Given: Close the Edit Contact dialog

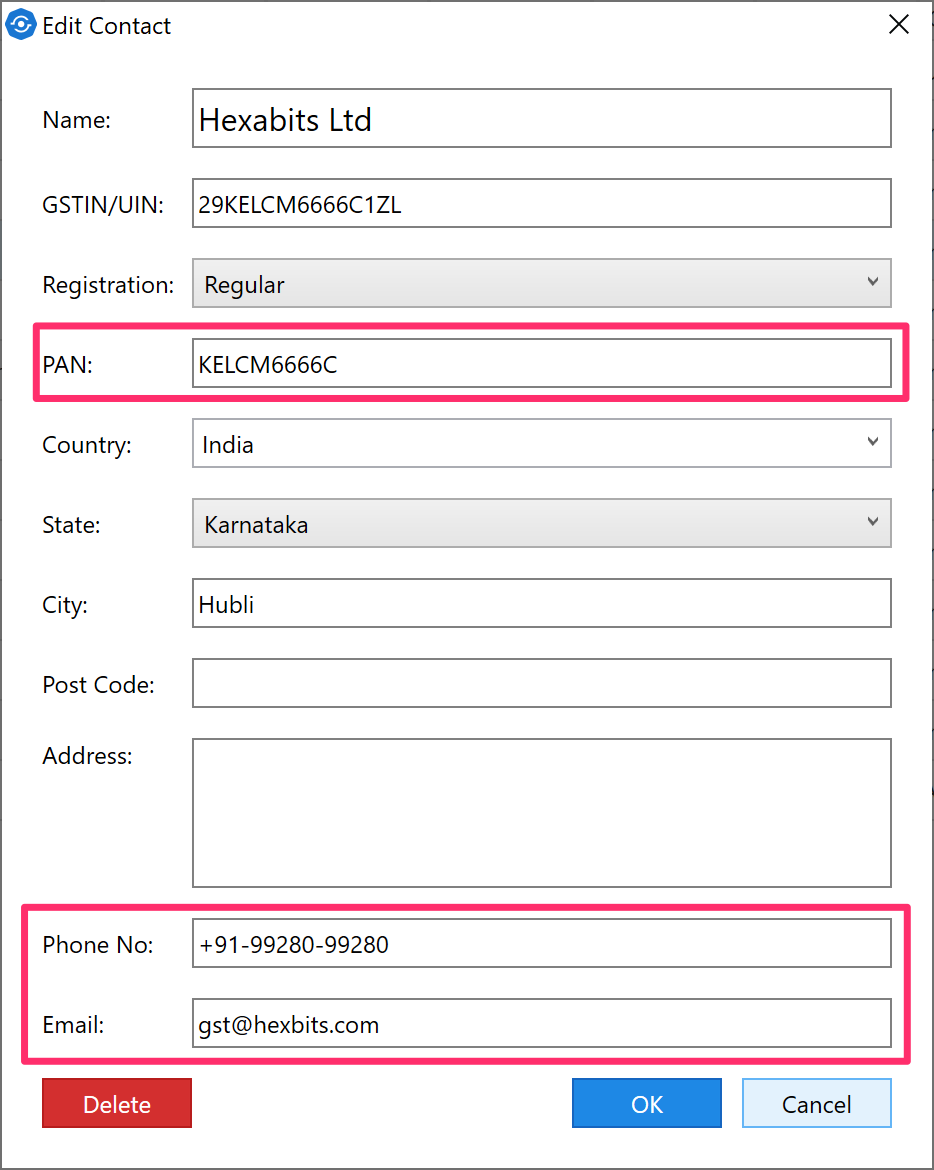Looking at the screenshot, I should click(x=899, y=25).
